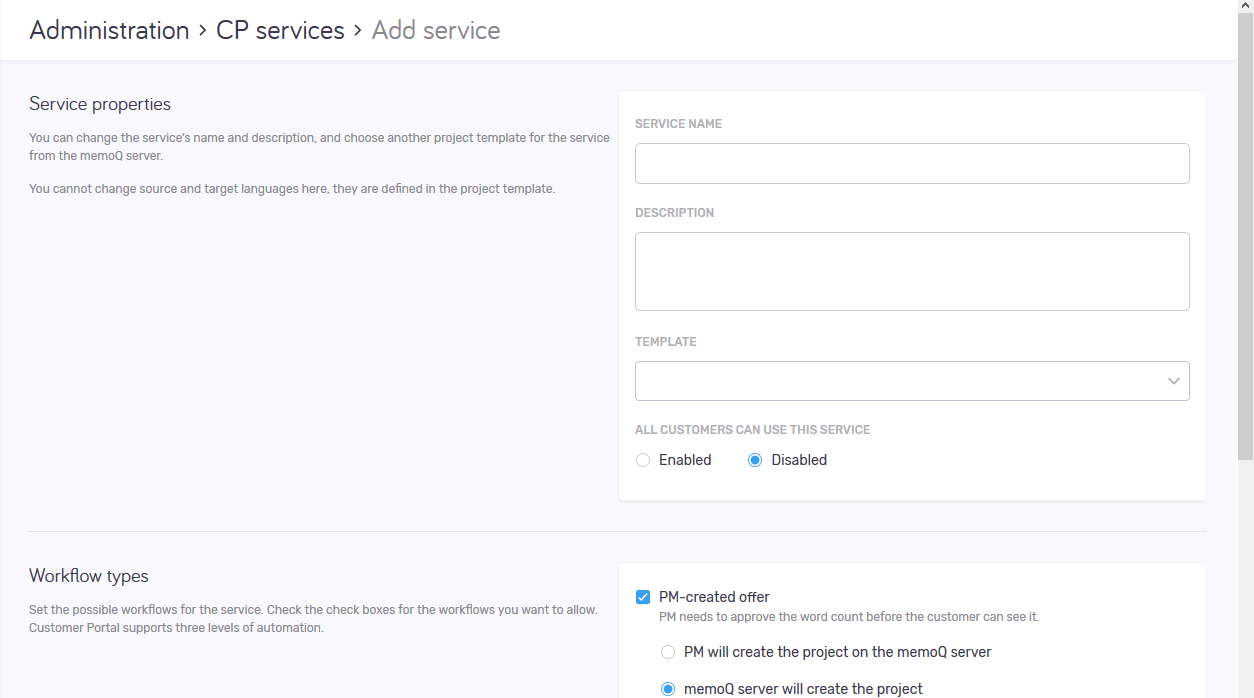Image resolution: width=1254 pixels, height=698 pixels.
Task: Focus the Service Name input field
Action: click(x=911, y=163)
